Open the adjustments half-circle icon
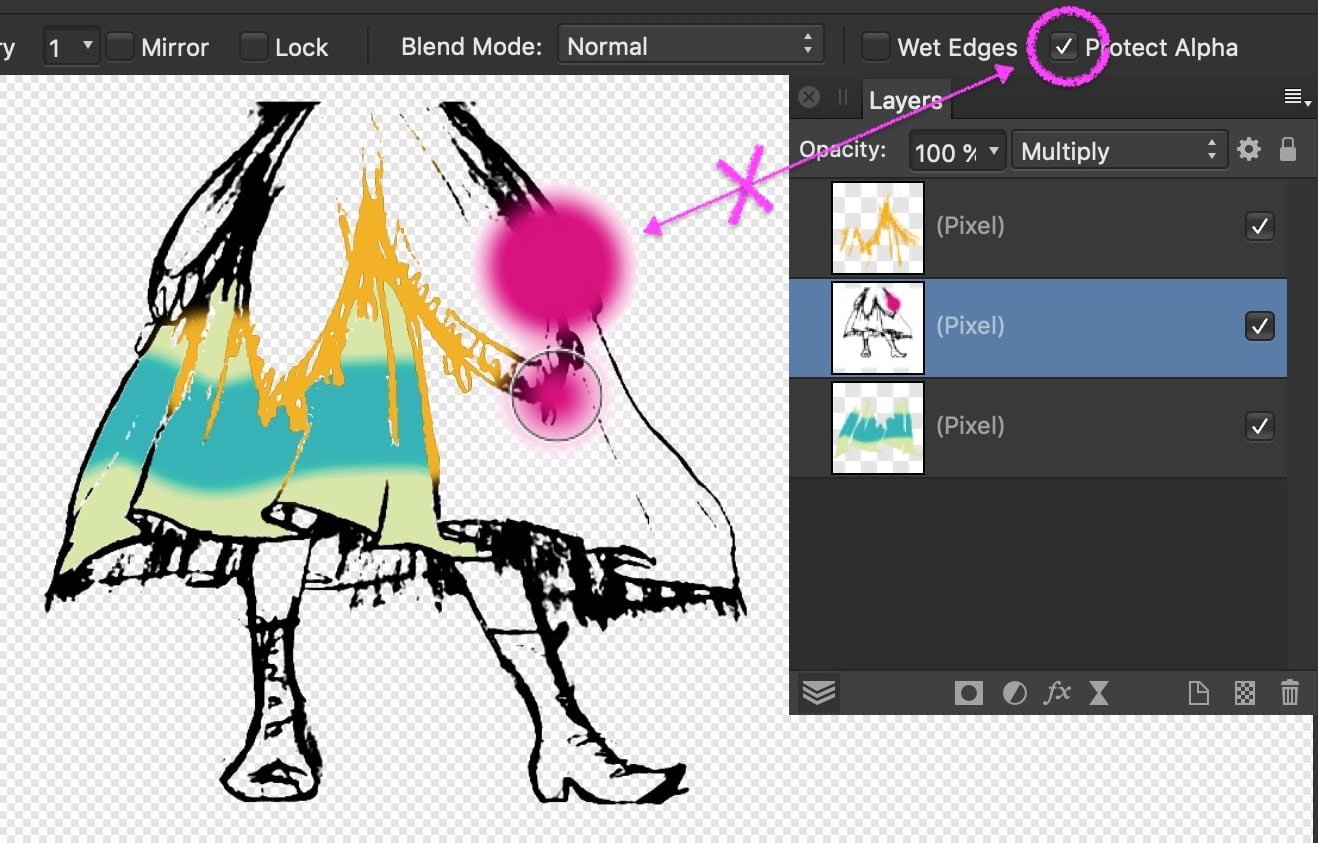 (1014, 693)
